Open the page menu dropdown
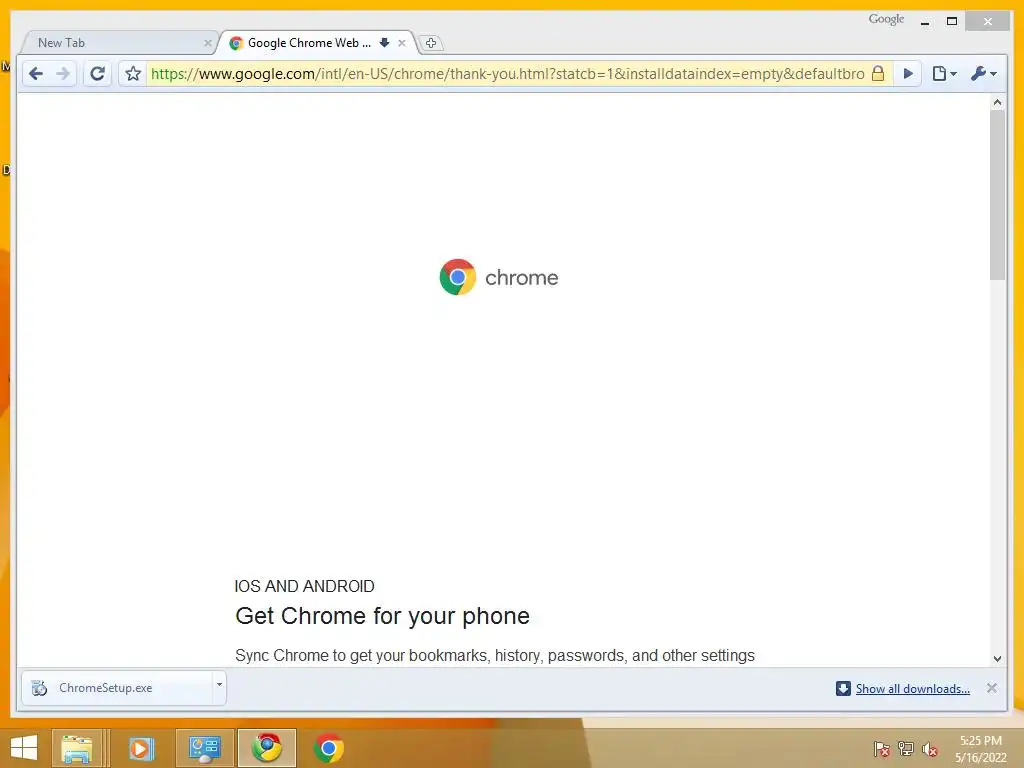 pyautogui.click(x=944, y=74)
